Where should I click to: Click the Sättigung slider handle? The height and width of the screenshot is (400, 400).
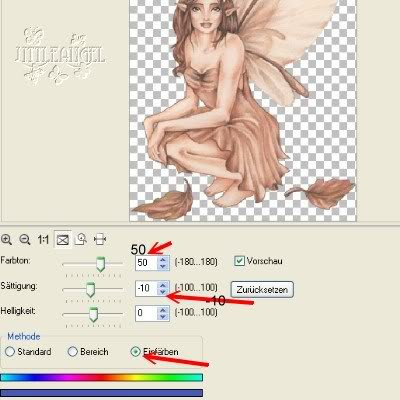[90, 290]
